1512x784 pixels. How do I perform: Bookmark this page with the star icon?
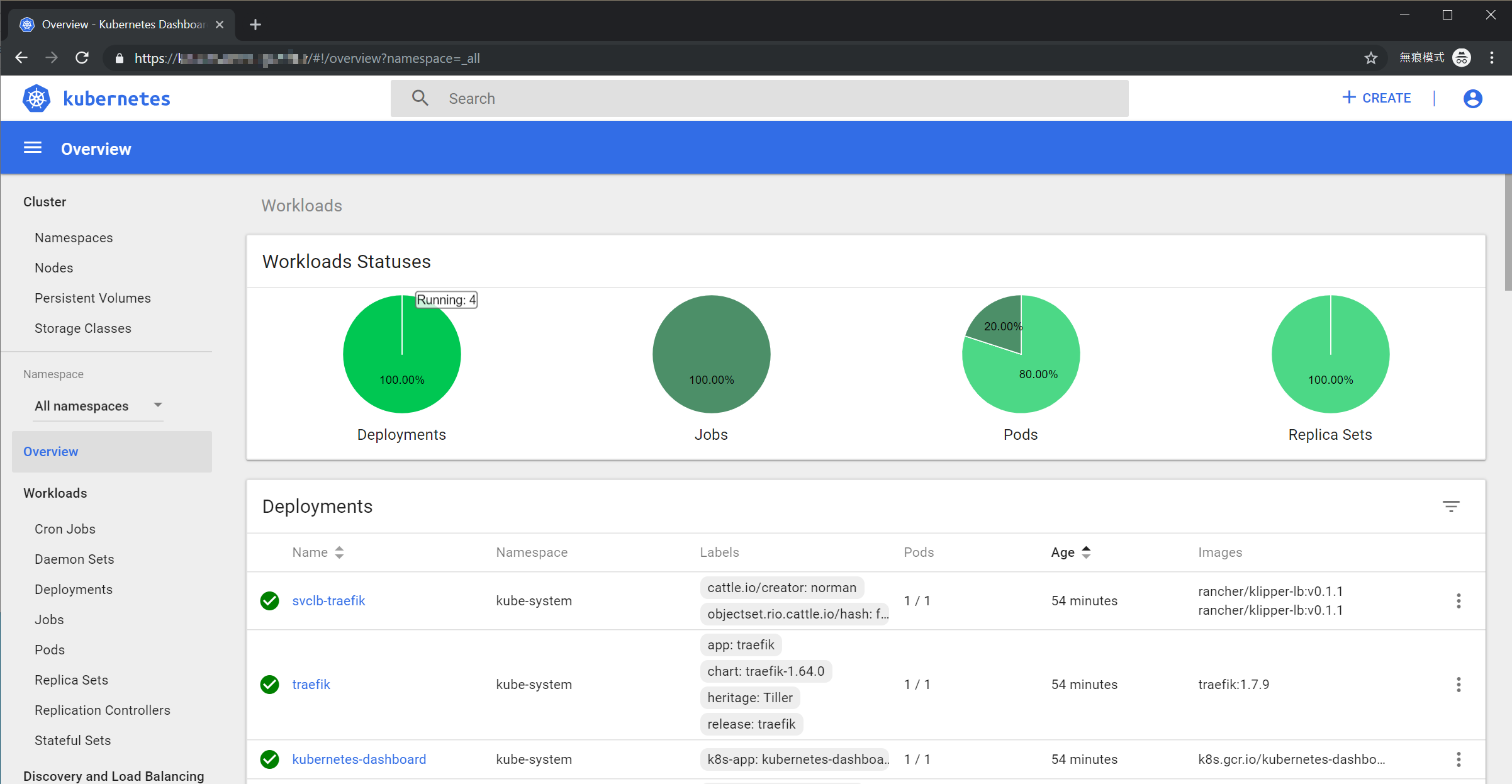1371,59
